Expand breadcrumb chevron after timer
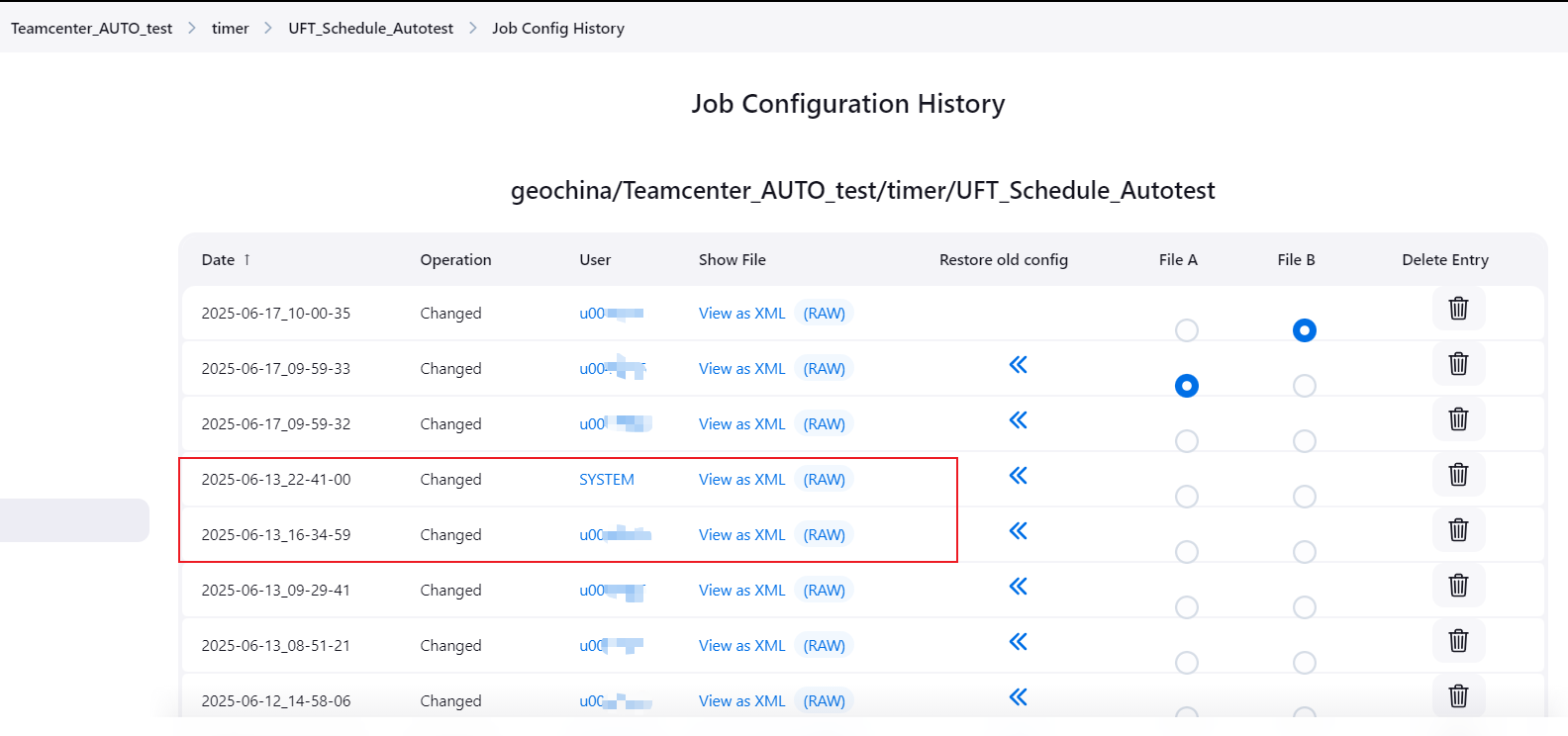Screen dimensions: 1568x736 pos(268,29)
